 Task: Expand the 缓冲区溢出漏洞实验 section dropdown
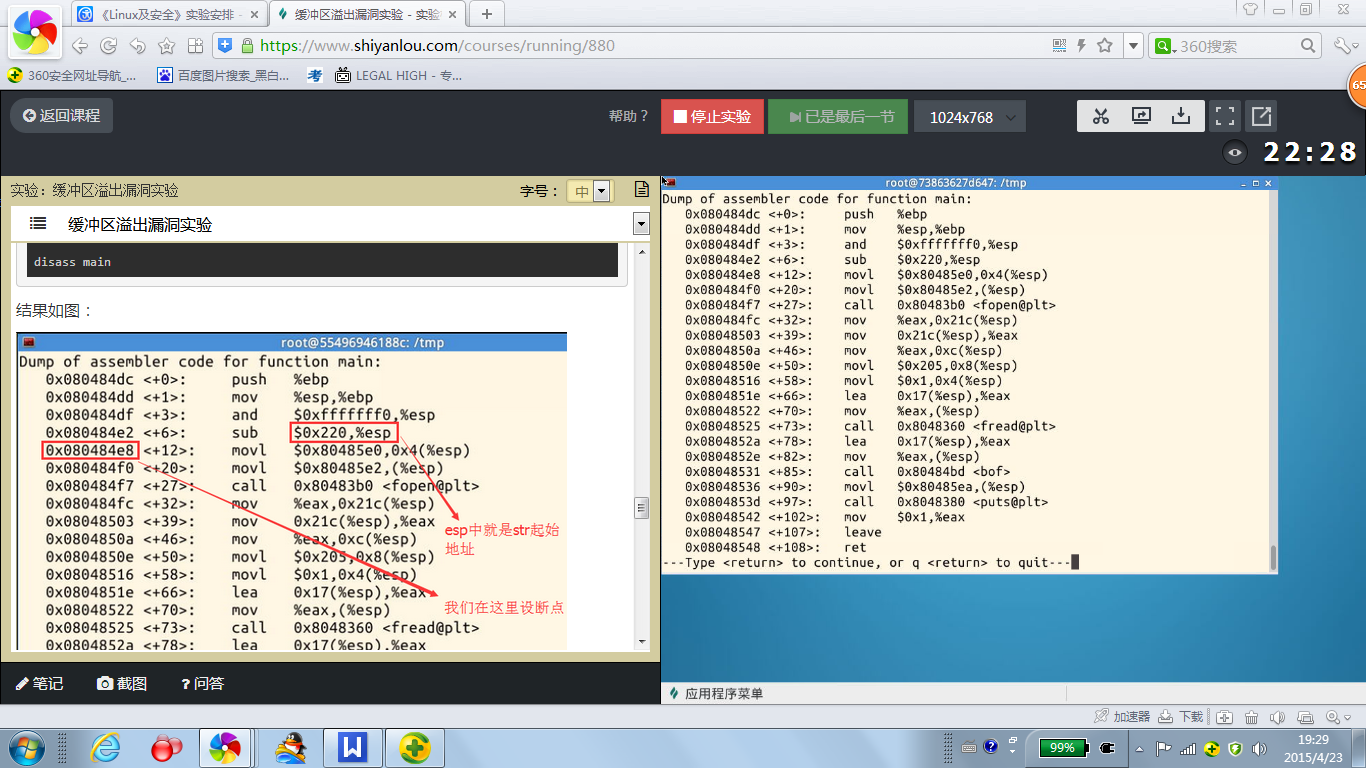tap(641, 224)
